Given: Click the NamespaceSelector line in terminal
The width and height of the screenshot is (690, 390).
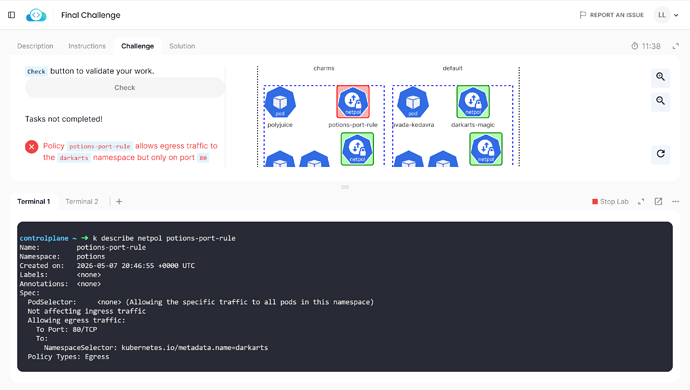Looking at the screenshot, I should point(156,348).
